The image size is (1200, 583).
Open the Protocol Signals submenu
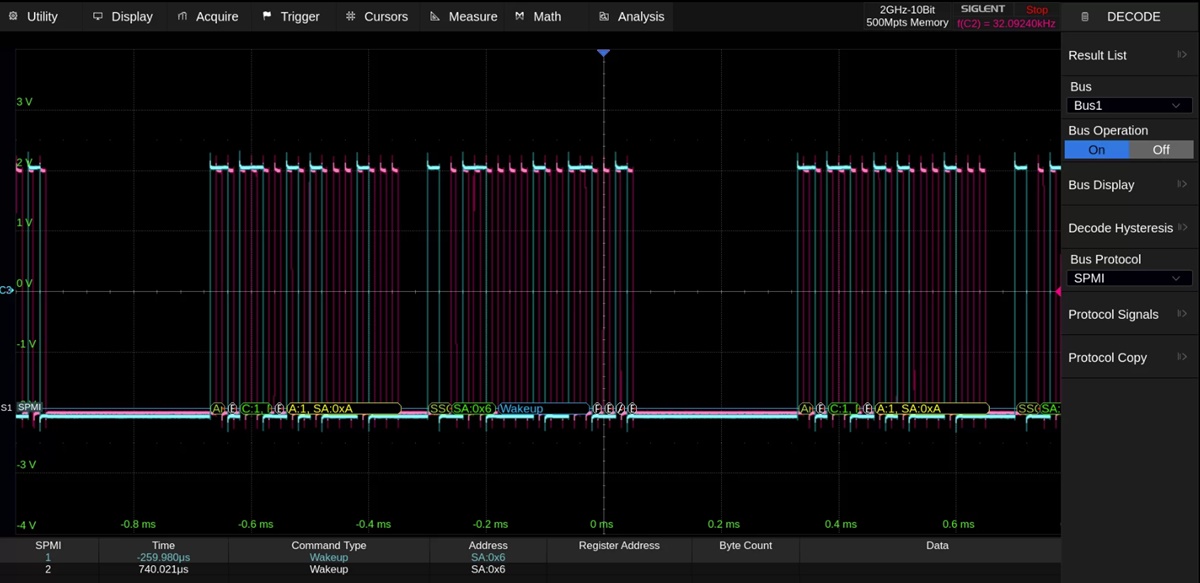point(1129,314)
